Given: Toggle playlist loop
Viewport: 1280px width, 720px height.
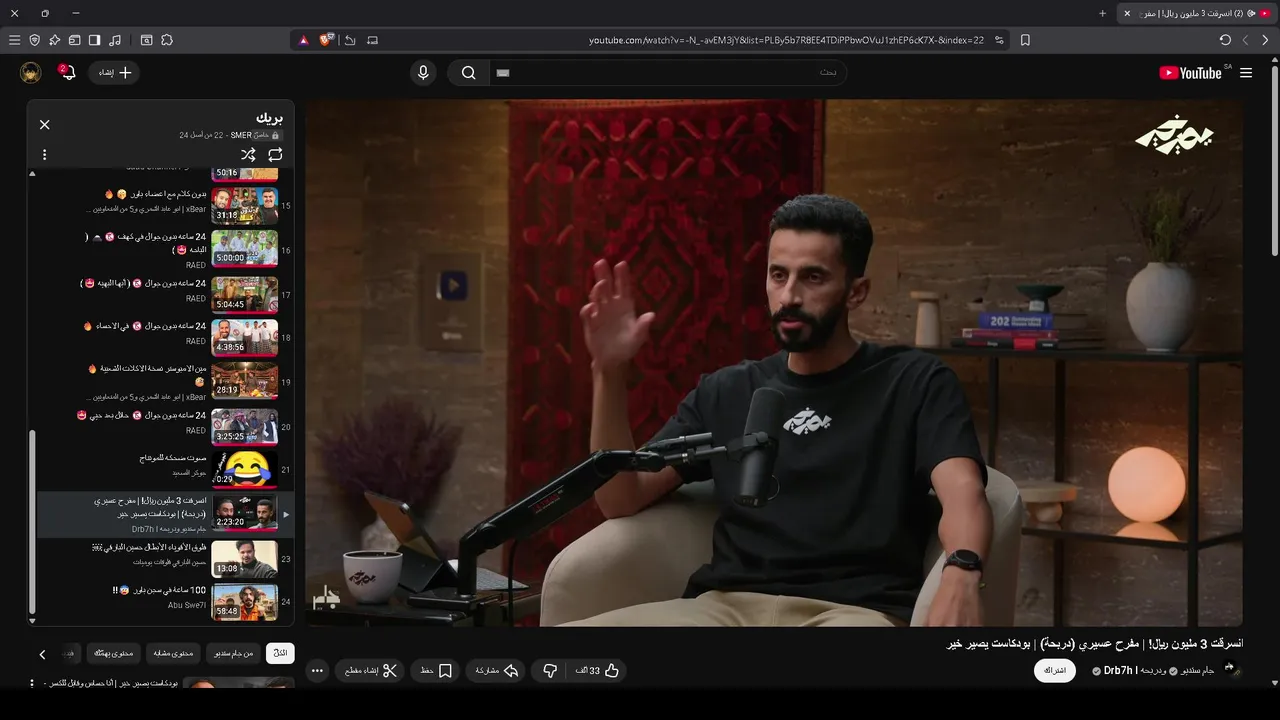Looking at the screenshot, I should click(275, 155).
